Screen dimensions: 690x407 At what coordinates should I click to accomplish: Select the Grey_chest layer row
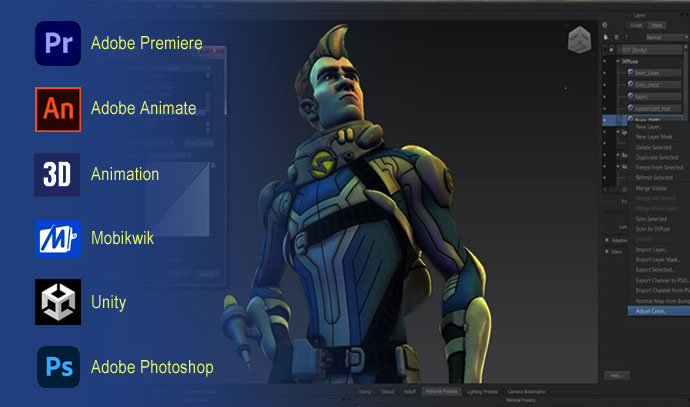[x=654, y=84]
